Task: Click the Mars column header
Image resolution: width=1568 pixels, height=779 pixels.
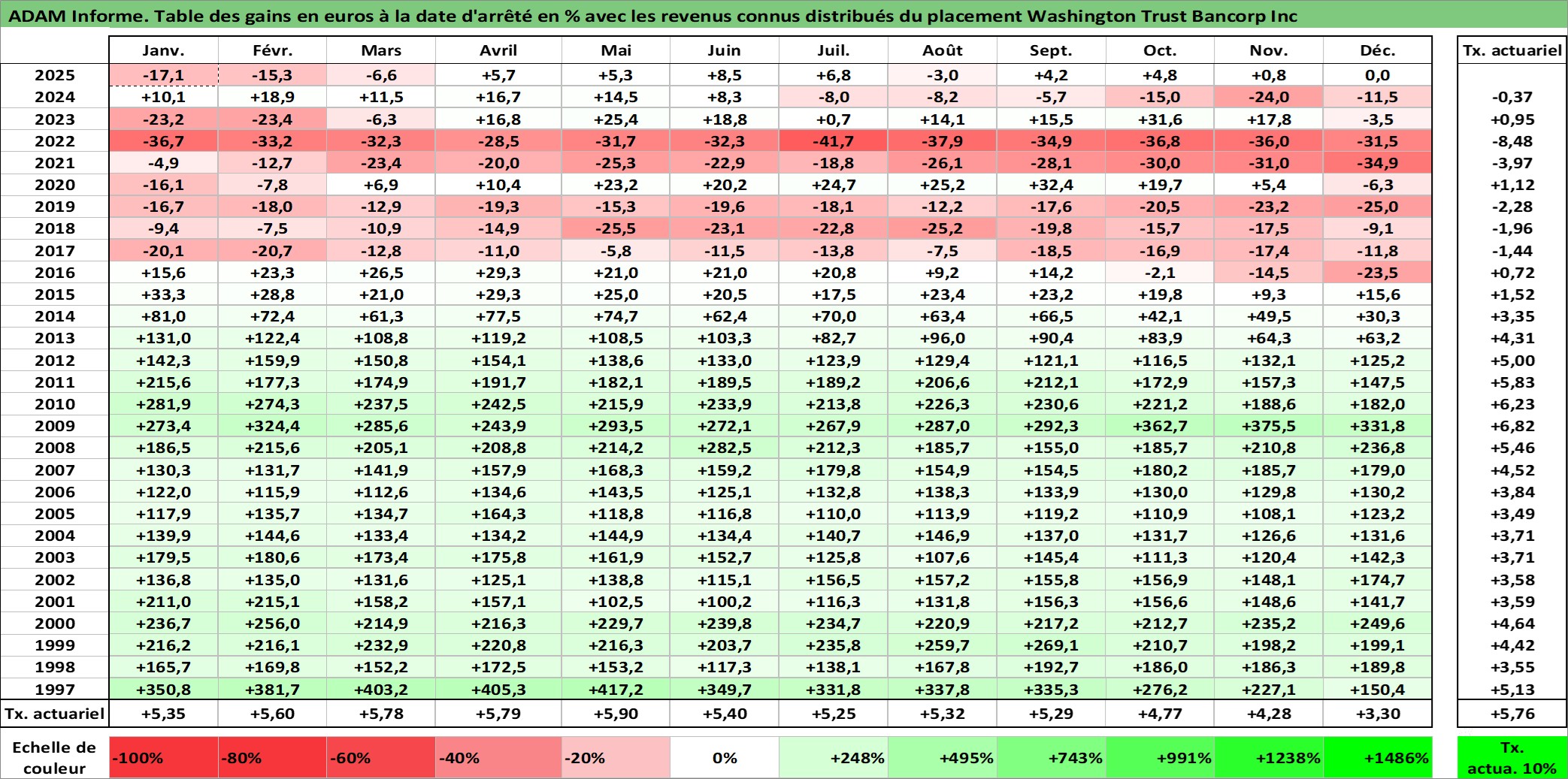Action: pyautogui.click(x=381, y=50)
